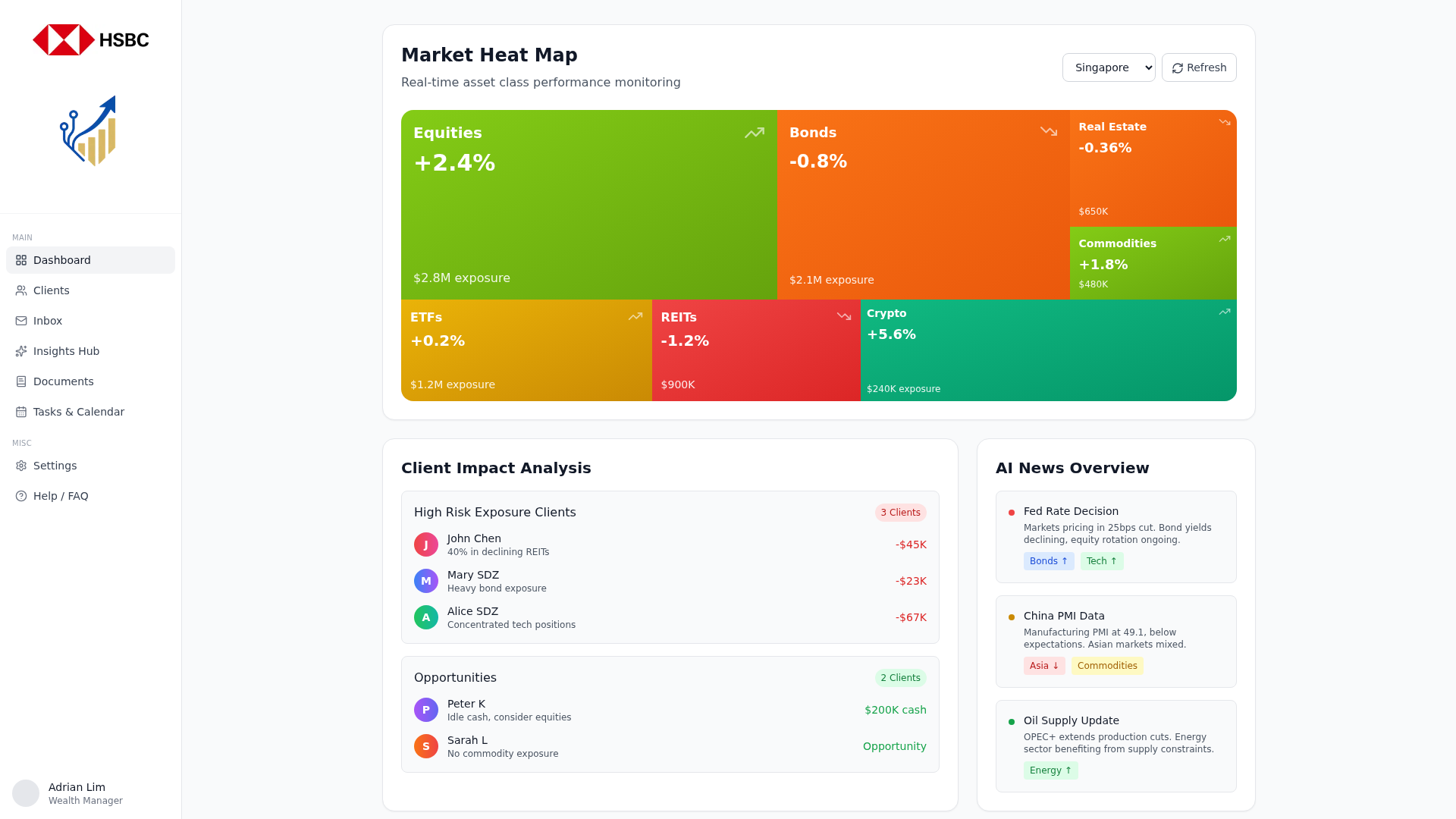
Task: Click the REITs downtrend icon
Action: click(844, 316)
